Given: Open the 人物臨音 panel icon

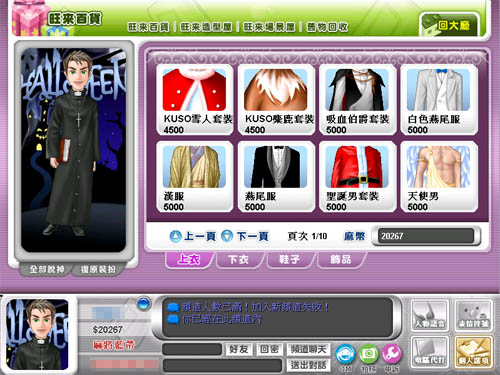Looking at the screenshot, I should tap(430, 315).
